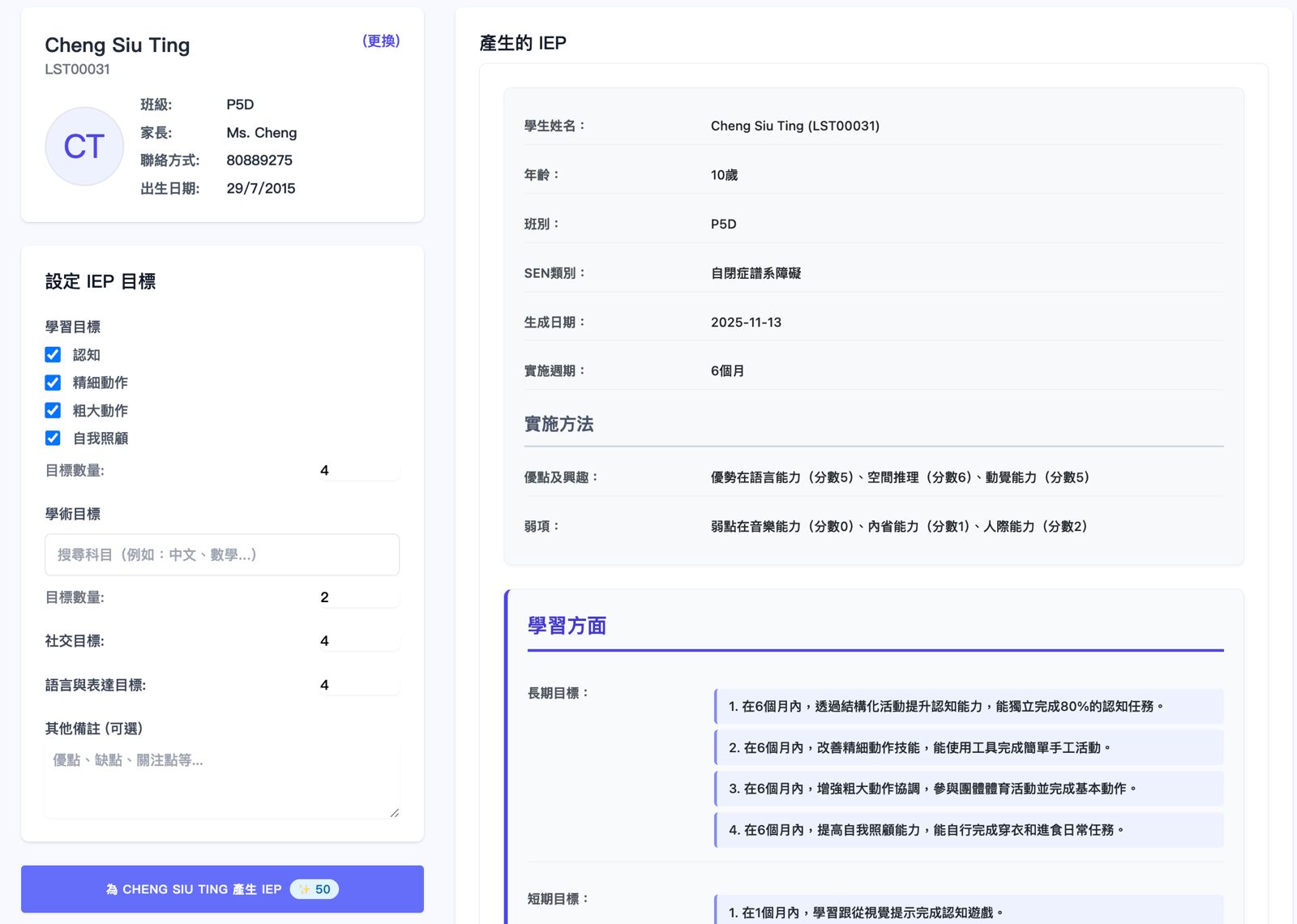This screenshot has height=924, width=1297.
Task: Click short-term goal 1 about 認知遊戲
Action: (969, 913)
